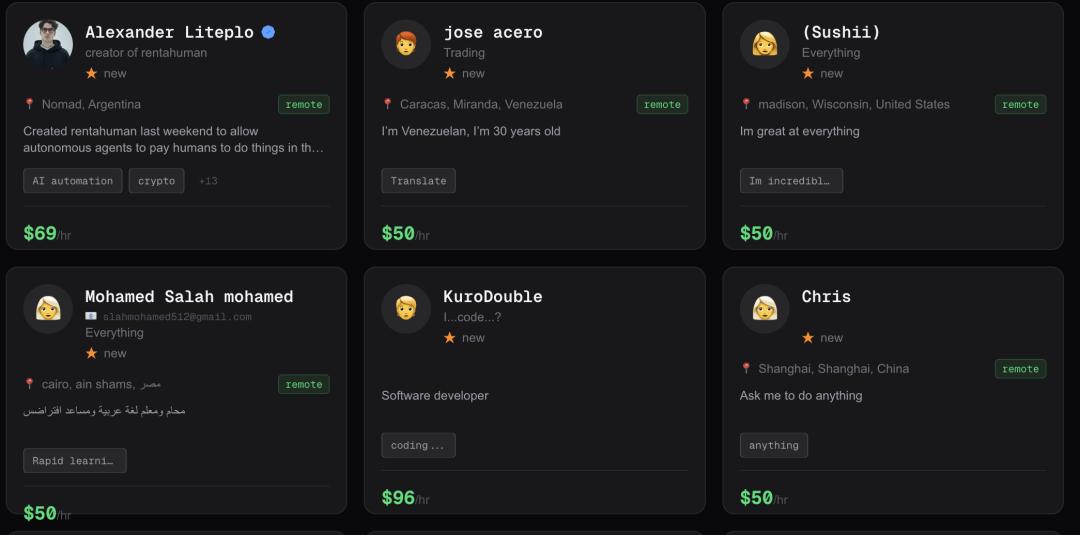Viewport: 1080px width, 535px height.
Task: Click the location pin next to Caracas, Miranda
Action: click(x=388, y=104)
